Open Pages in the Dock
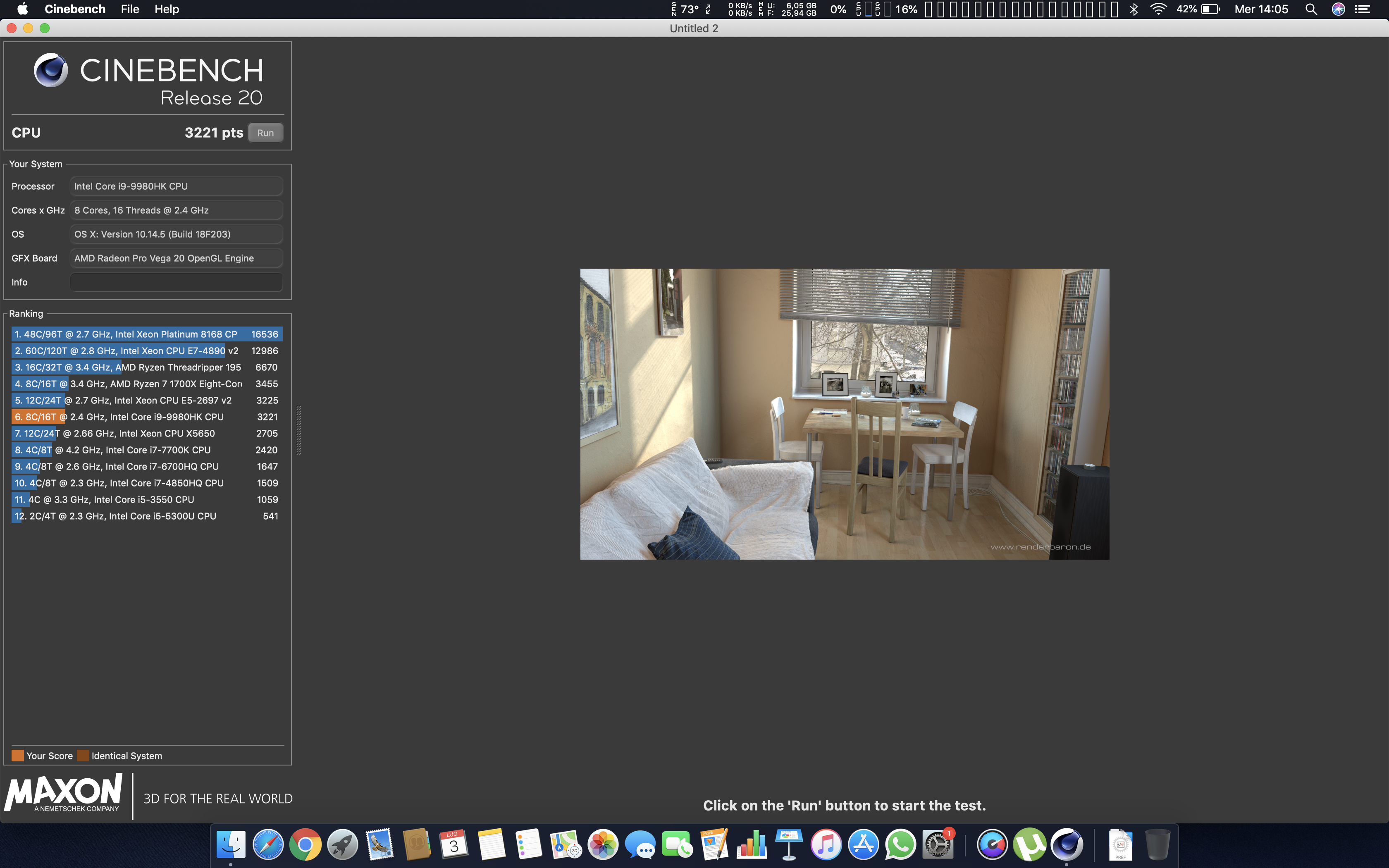This screenshot has width=1389, height=868. [x=715, y=844]
